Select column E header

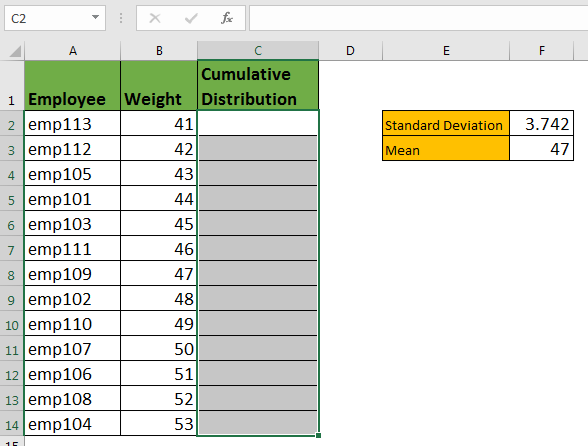[446, 51]
